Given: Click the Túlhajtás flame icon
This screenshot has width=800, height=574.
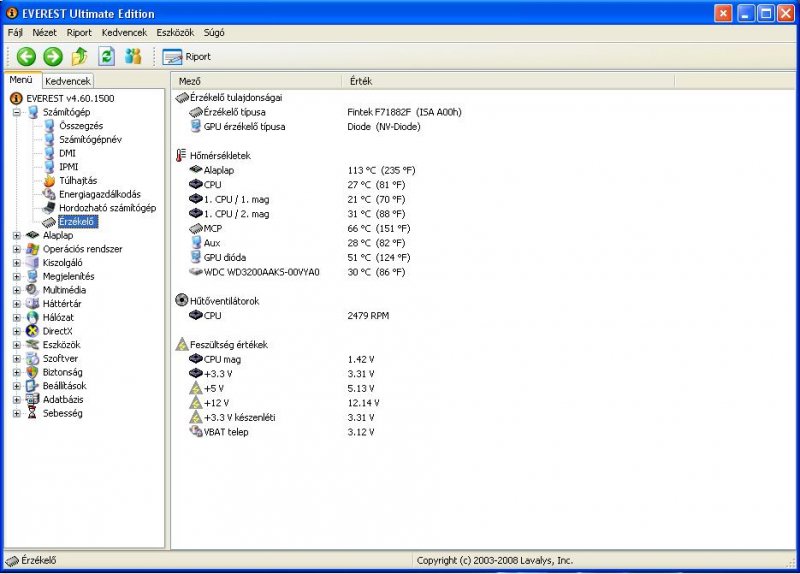Looking at the screenshot, I should 49,181.
